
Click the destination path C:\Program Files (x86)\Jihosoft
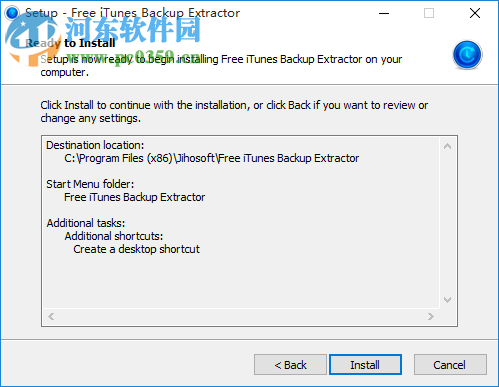click(212, 158)
